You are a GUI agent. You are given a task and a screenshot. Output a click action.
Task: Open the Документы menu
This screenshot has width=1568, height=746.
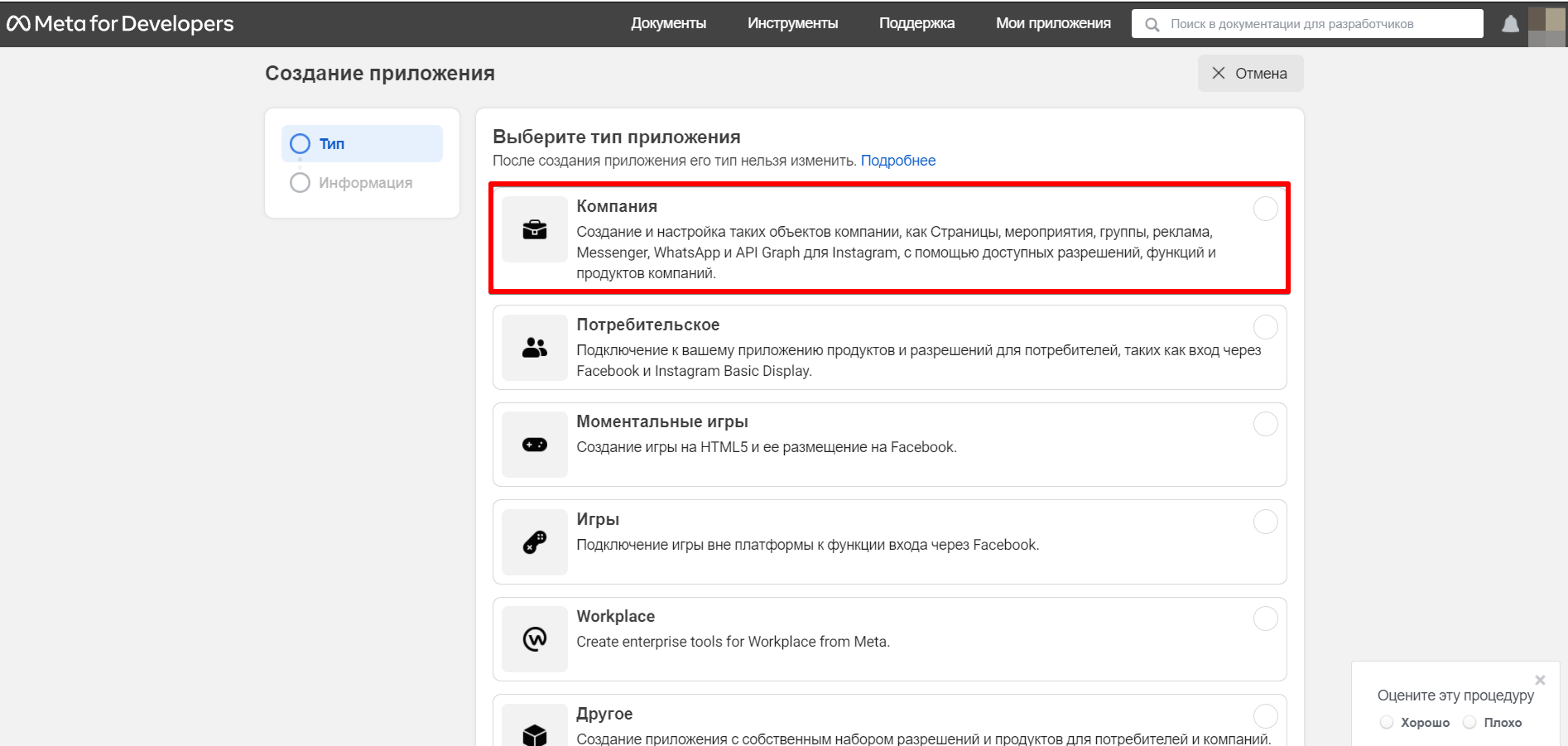click(x=668, y=23)
